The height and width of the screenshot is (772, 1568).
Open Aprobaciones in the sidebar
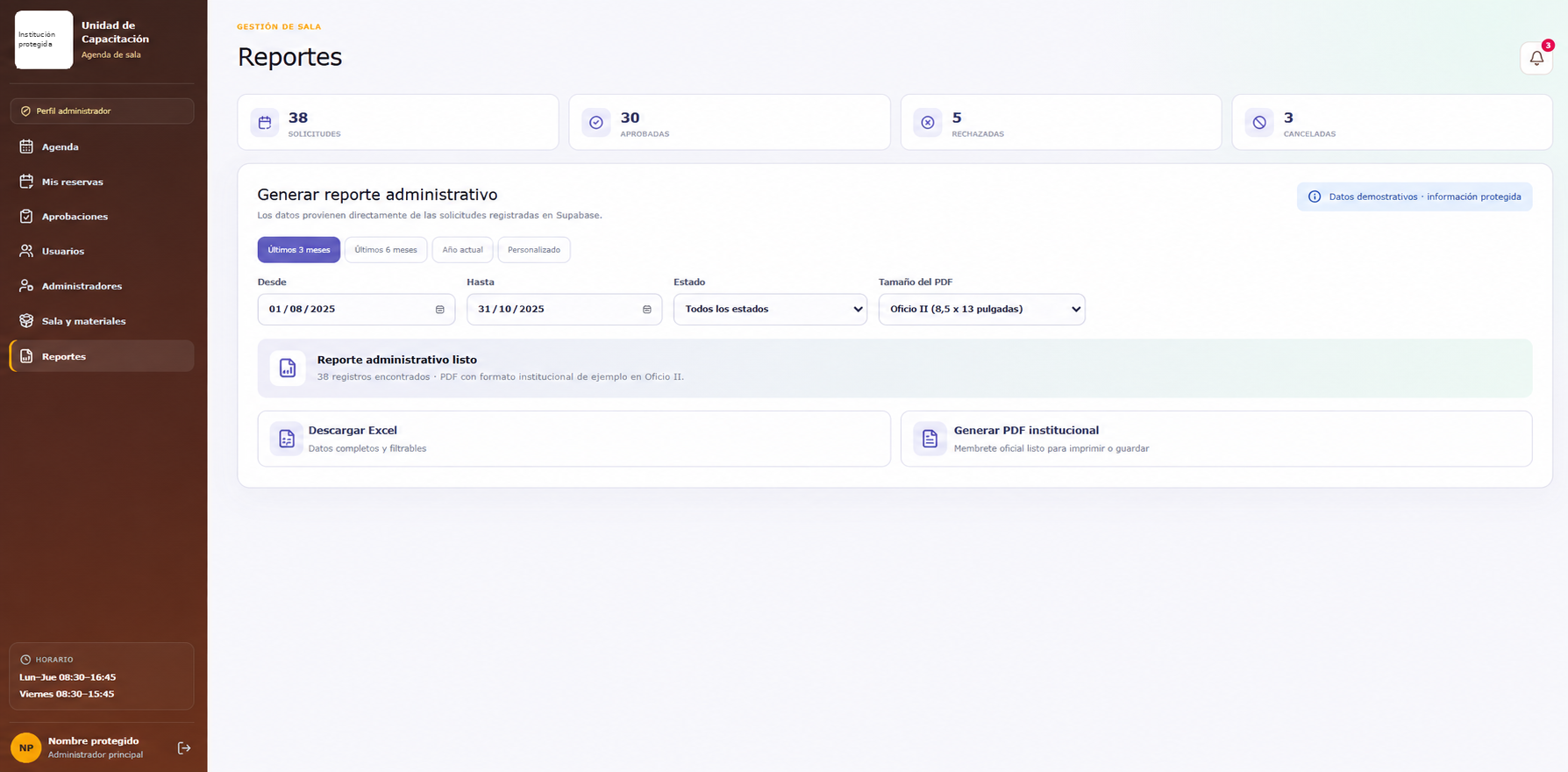click(102, 216)
